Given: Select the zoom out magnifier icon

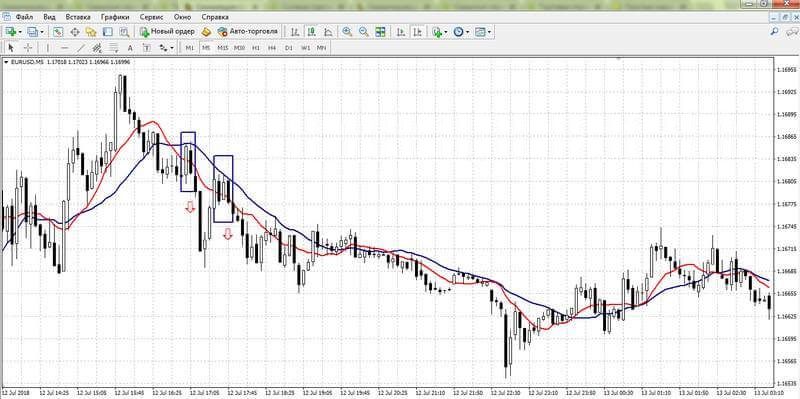Looking at the screenshot, I should click(x=364, y=32).
